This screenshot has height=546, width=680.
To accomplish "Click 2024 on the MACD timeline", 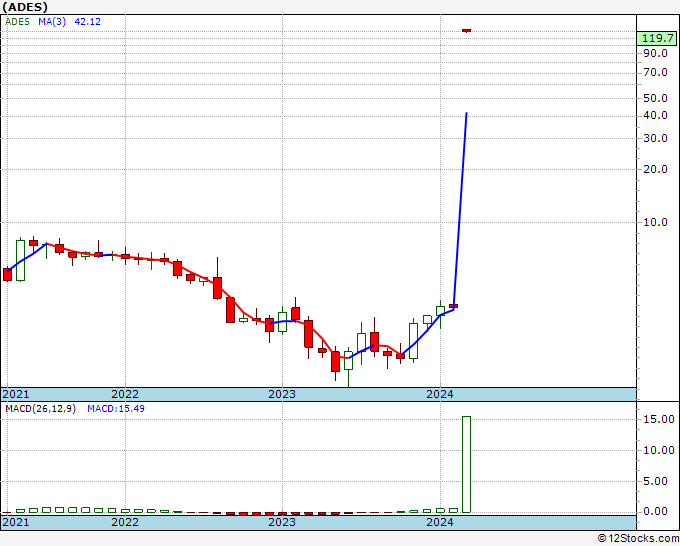I will [440, 522].
